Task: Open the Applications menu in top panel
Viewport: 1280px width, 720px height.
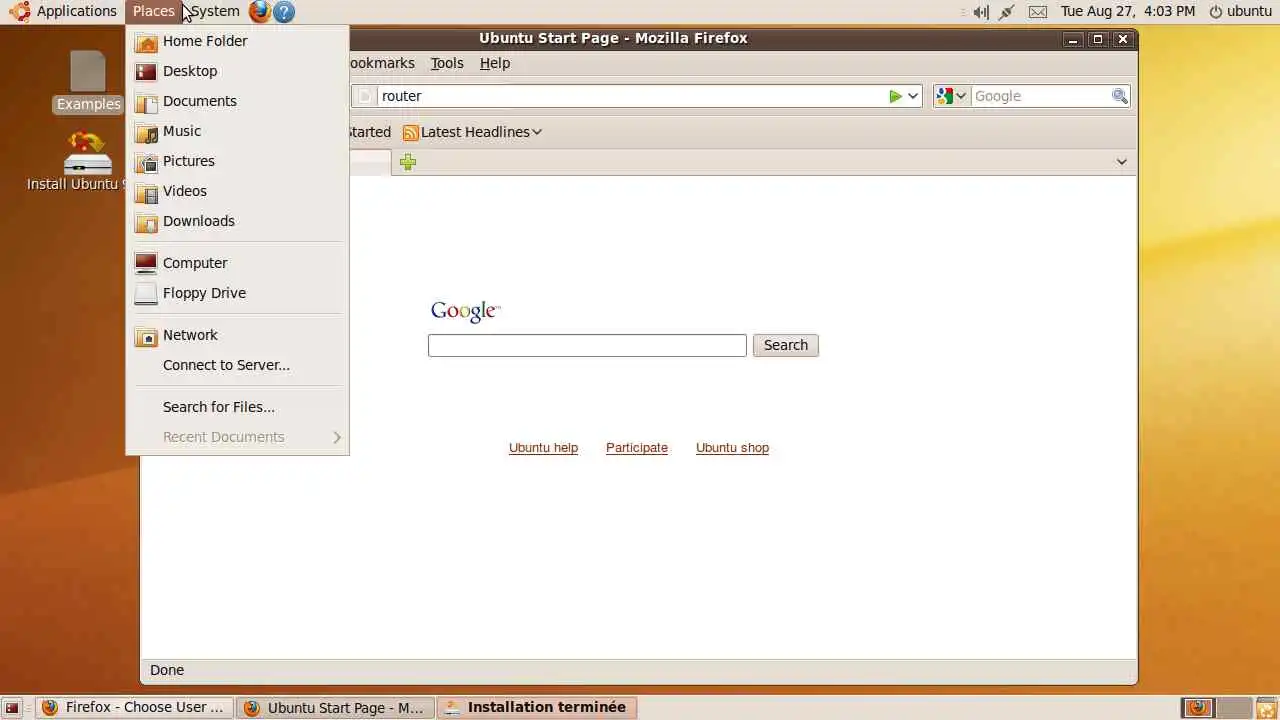Action: 64,11
